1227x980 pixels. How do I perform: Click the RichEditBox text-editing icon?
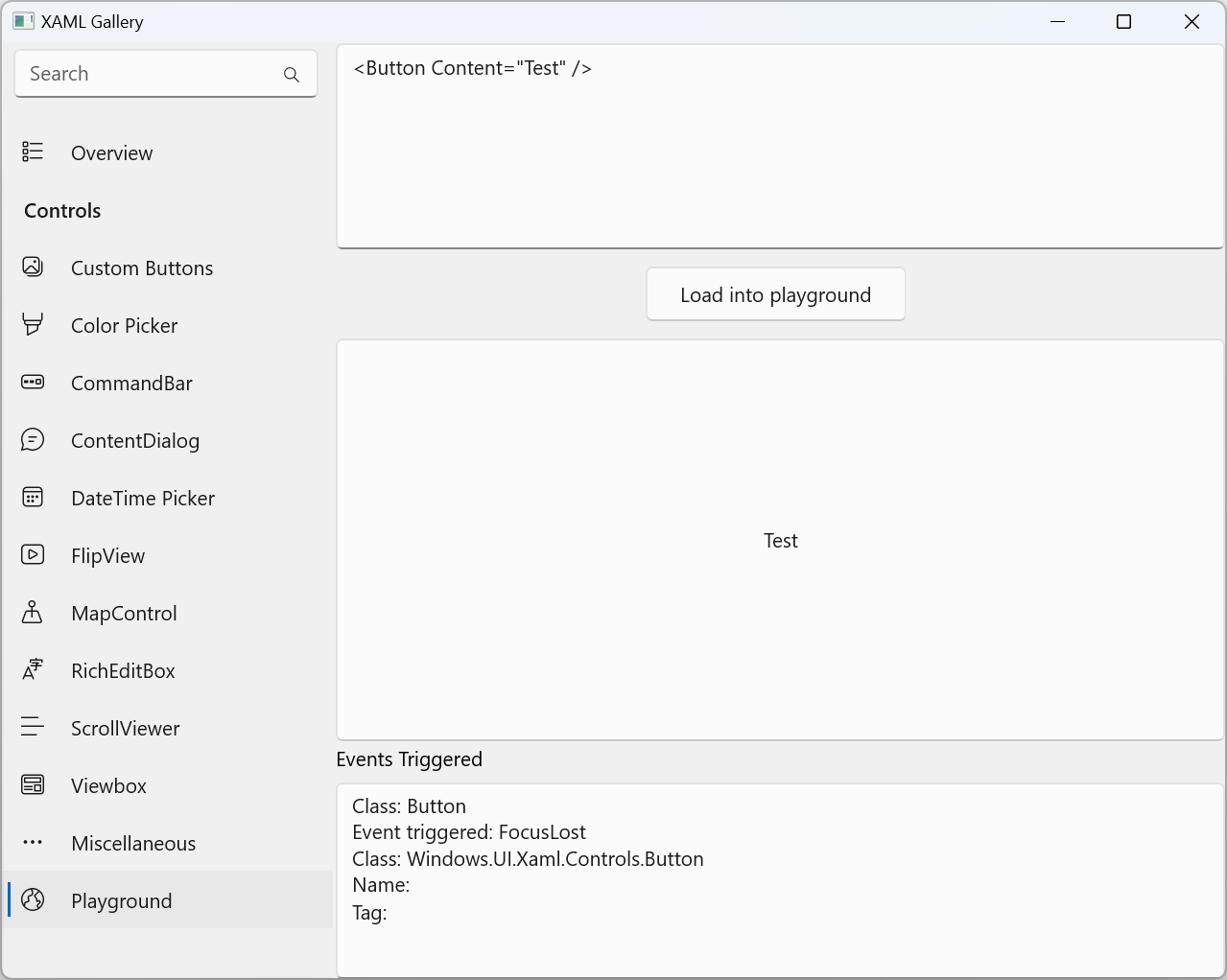[x=32, y=669]
